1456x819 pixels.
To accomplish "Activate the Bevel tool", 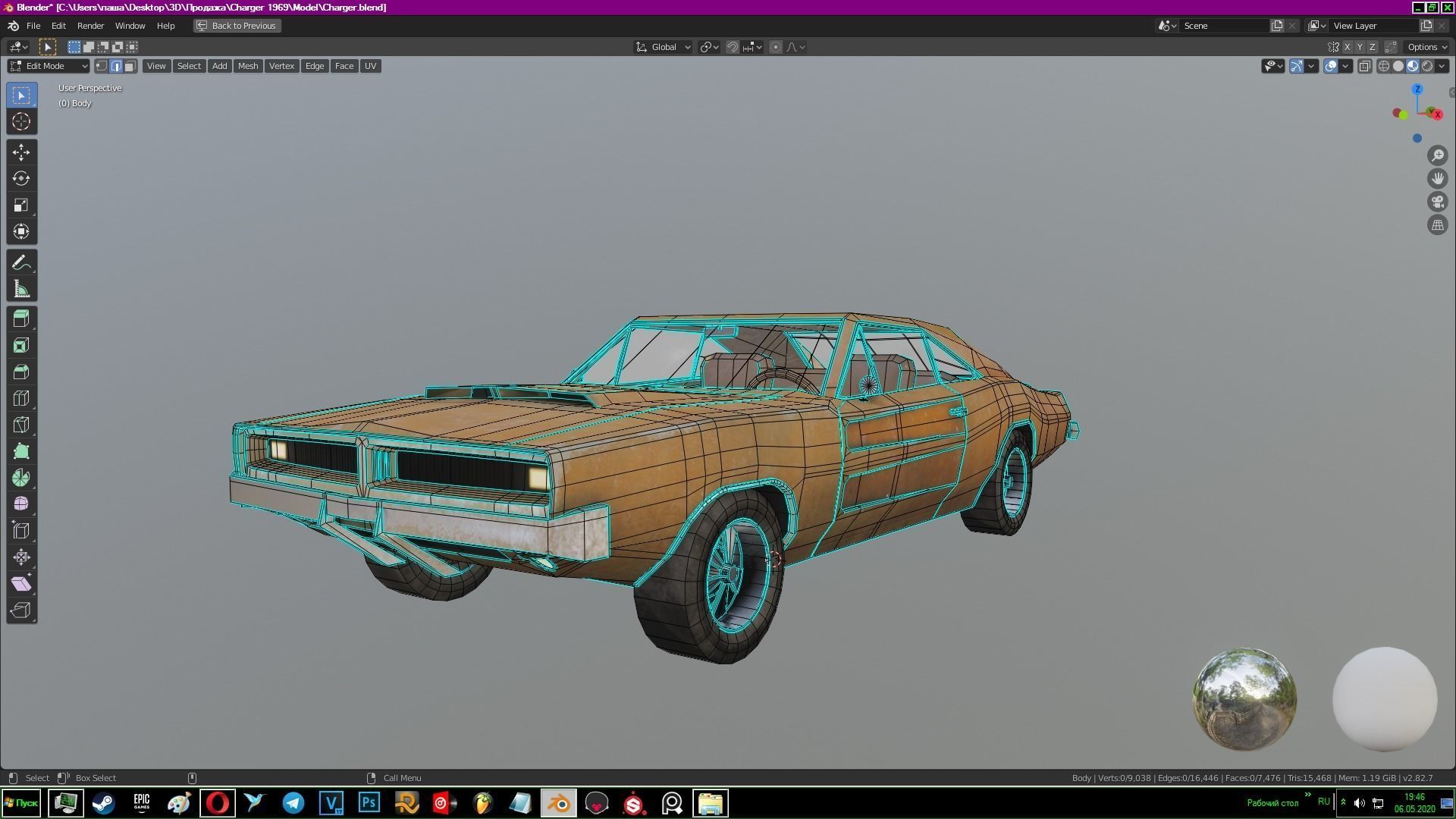I will pos(21,372).
